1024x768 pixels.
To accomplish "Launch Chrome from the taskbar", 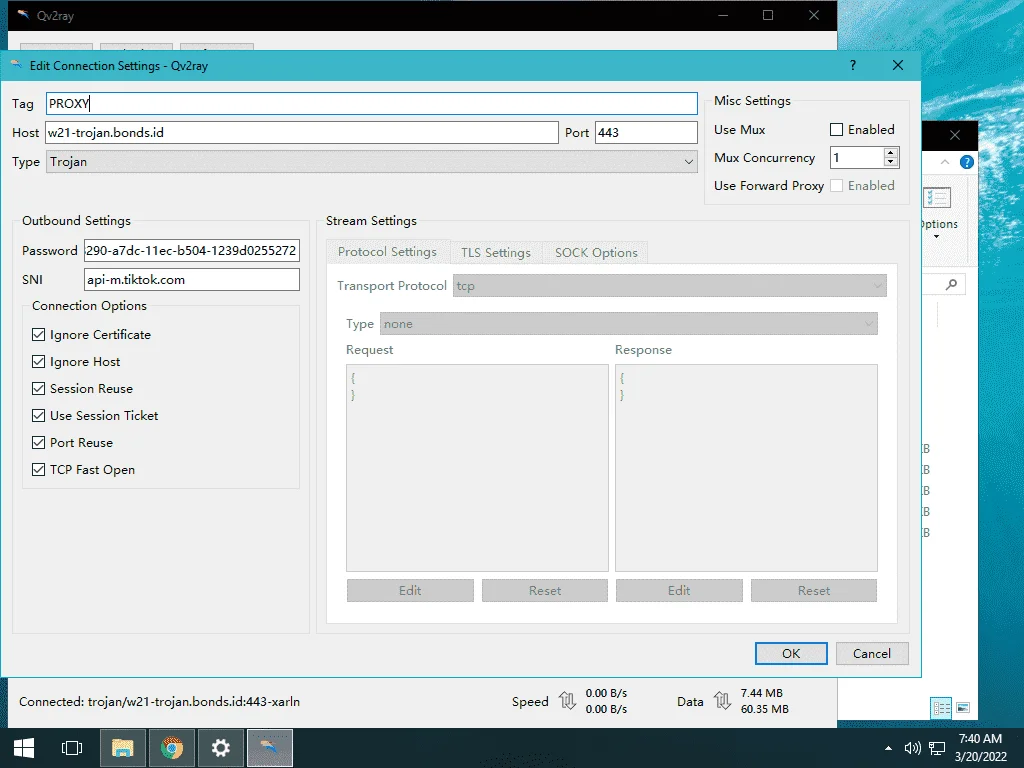I will (x=172, y=748).
